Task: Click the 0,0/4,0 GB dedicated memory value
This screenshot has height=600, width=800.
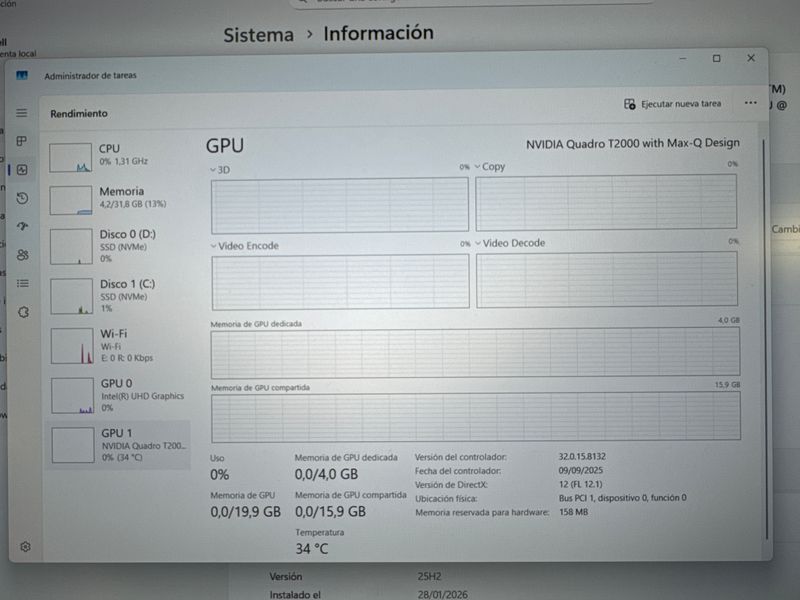Action: click(326, 474)
